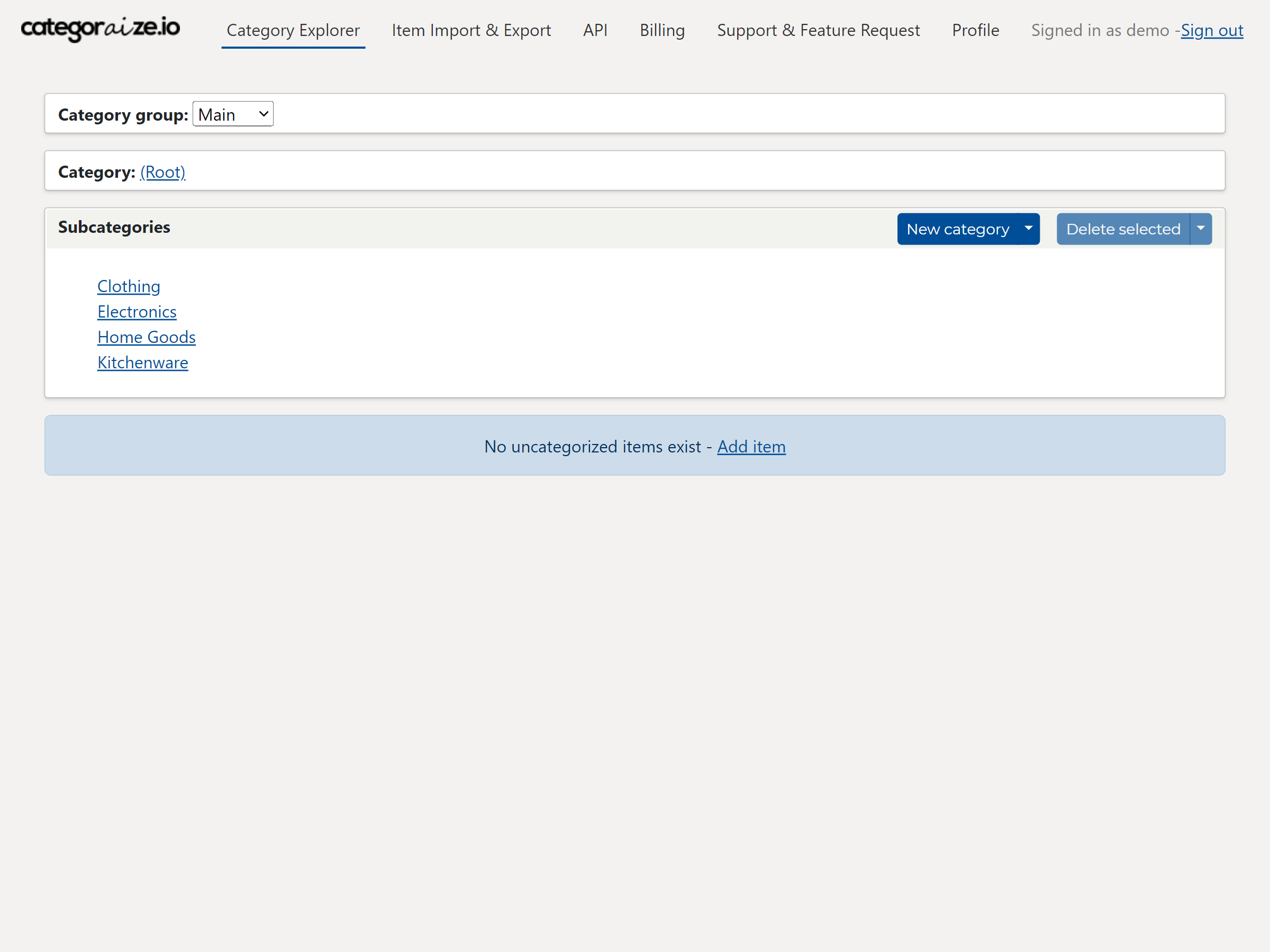Go to Item Import & Export
The height and width of the screenshot is (952, 1270).
(471, 31)
